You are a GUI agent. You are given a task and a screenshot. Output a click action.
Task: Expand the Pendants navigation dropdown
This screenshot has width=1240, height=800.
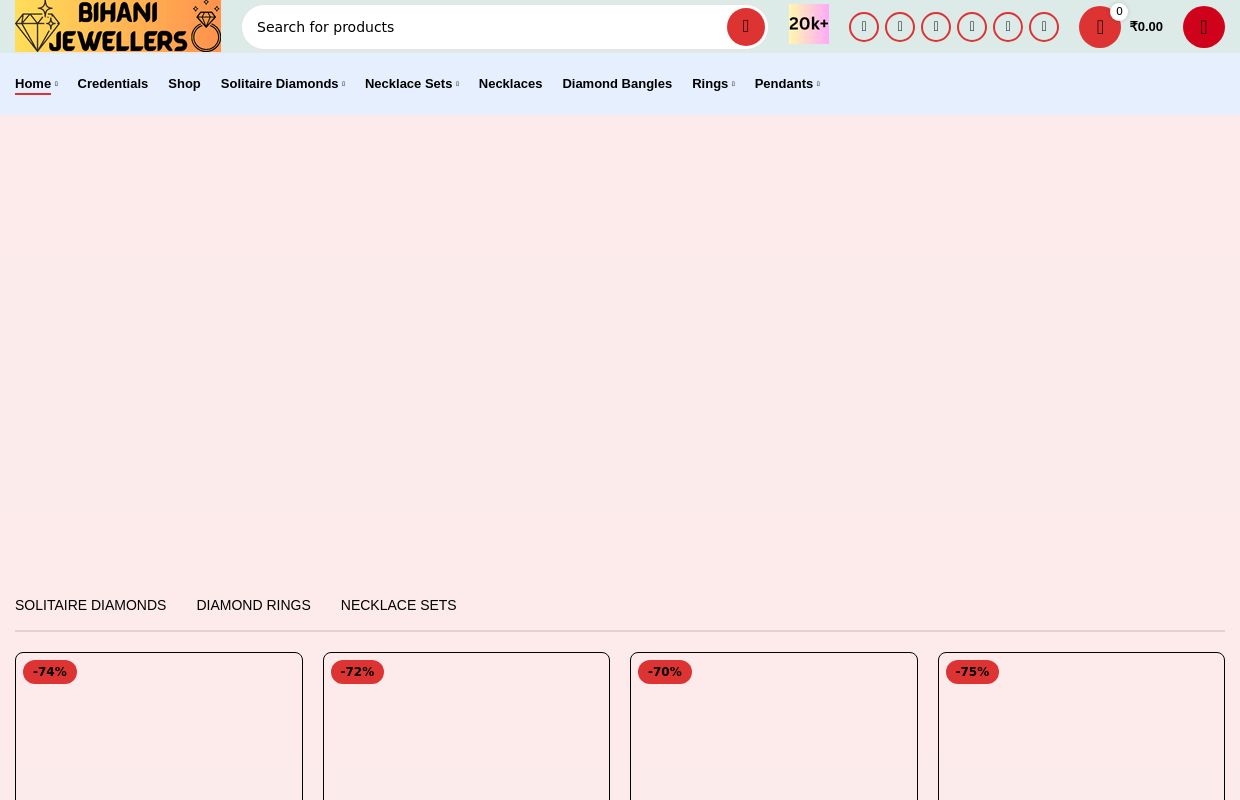787,84
